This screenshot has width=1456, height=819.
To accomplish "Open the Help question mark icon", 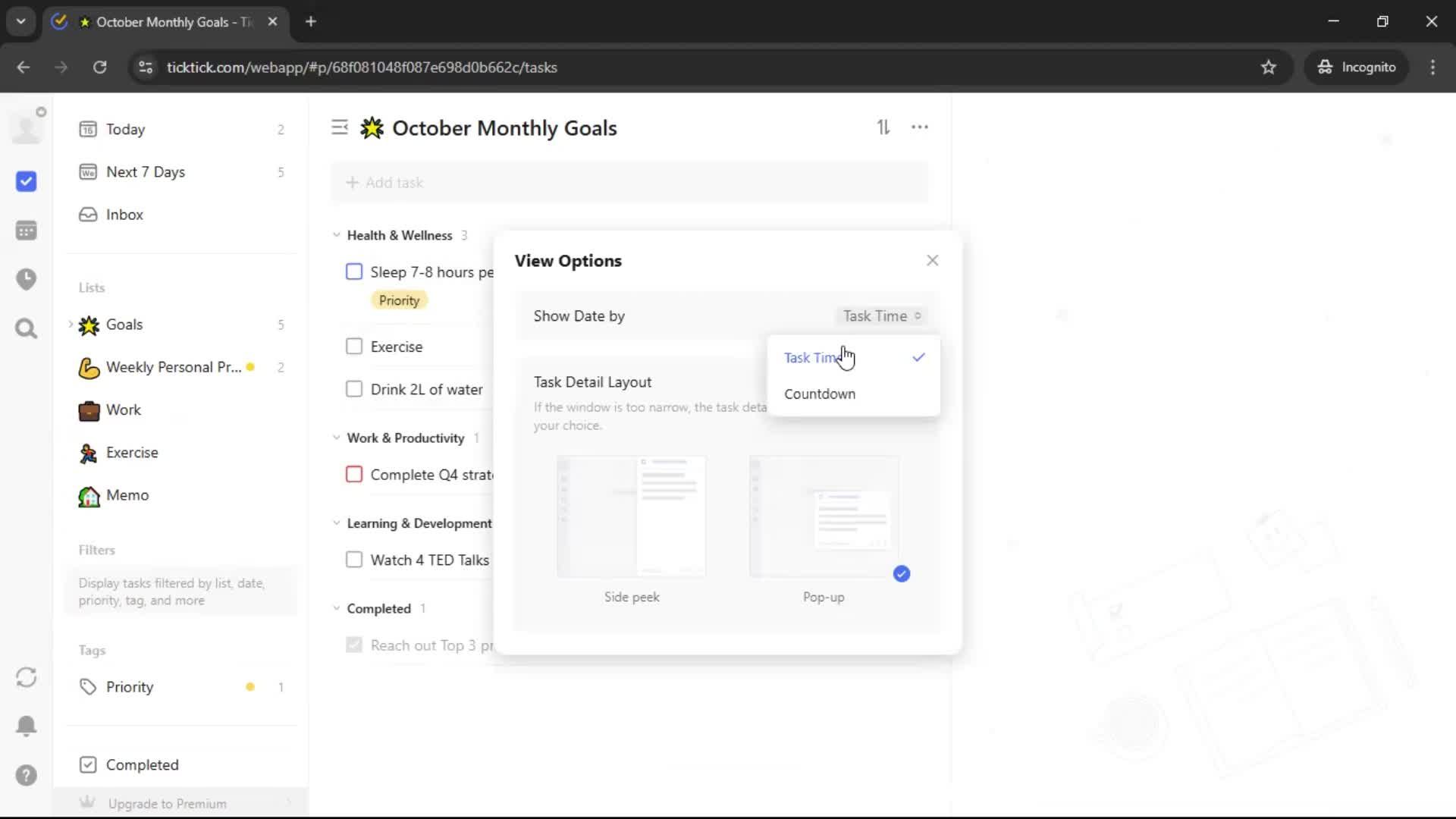I will (x=26, y=775).
